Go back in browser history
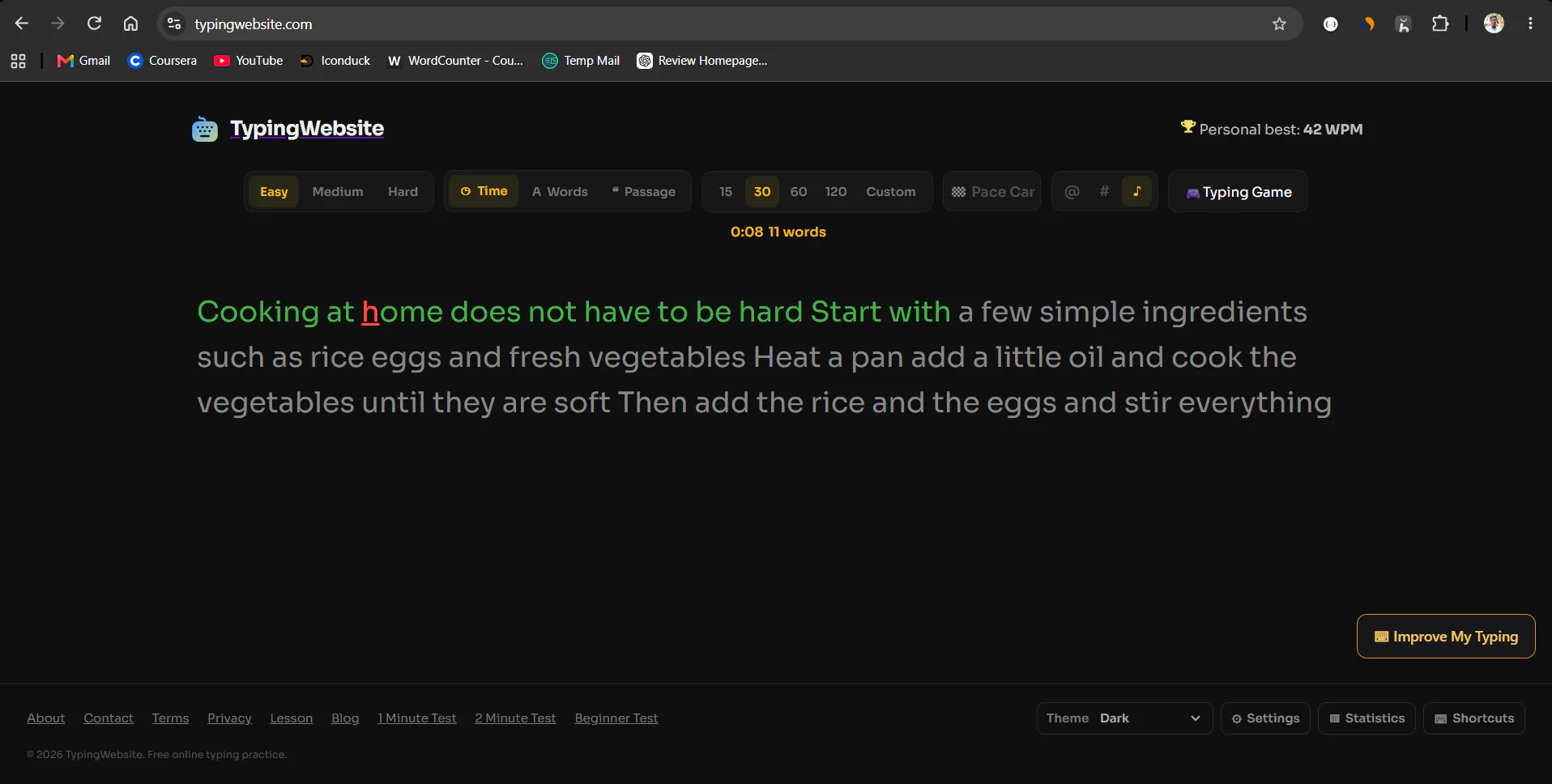The image size is (1552, 784). (22, 23)
